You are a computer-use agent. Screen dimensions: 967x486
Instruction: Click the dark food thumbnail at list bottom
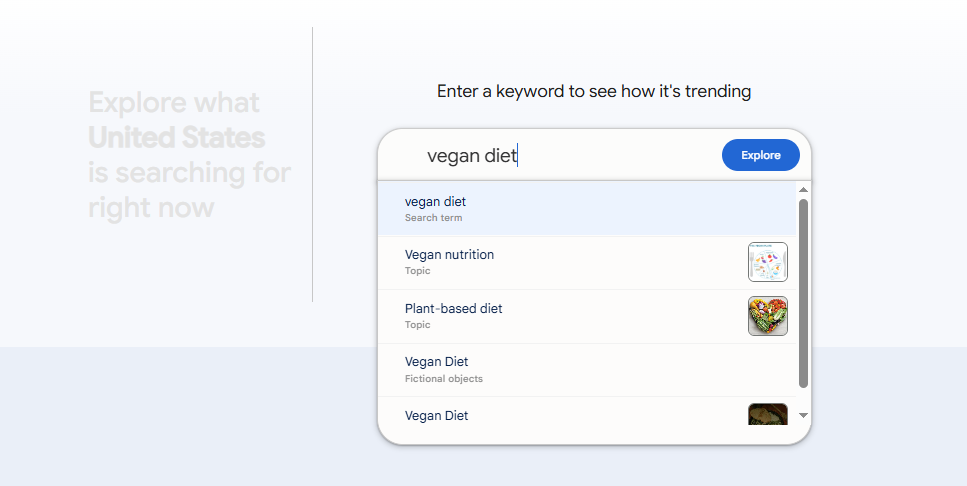coord(768,414)
